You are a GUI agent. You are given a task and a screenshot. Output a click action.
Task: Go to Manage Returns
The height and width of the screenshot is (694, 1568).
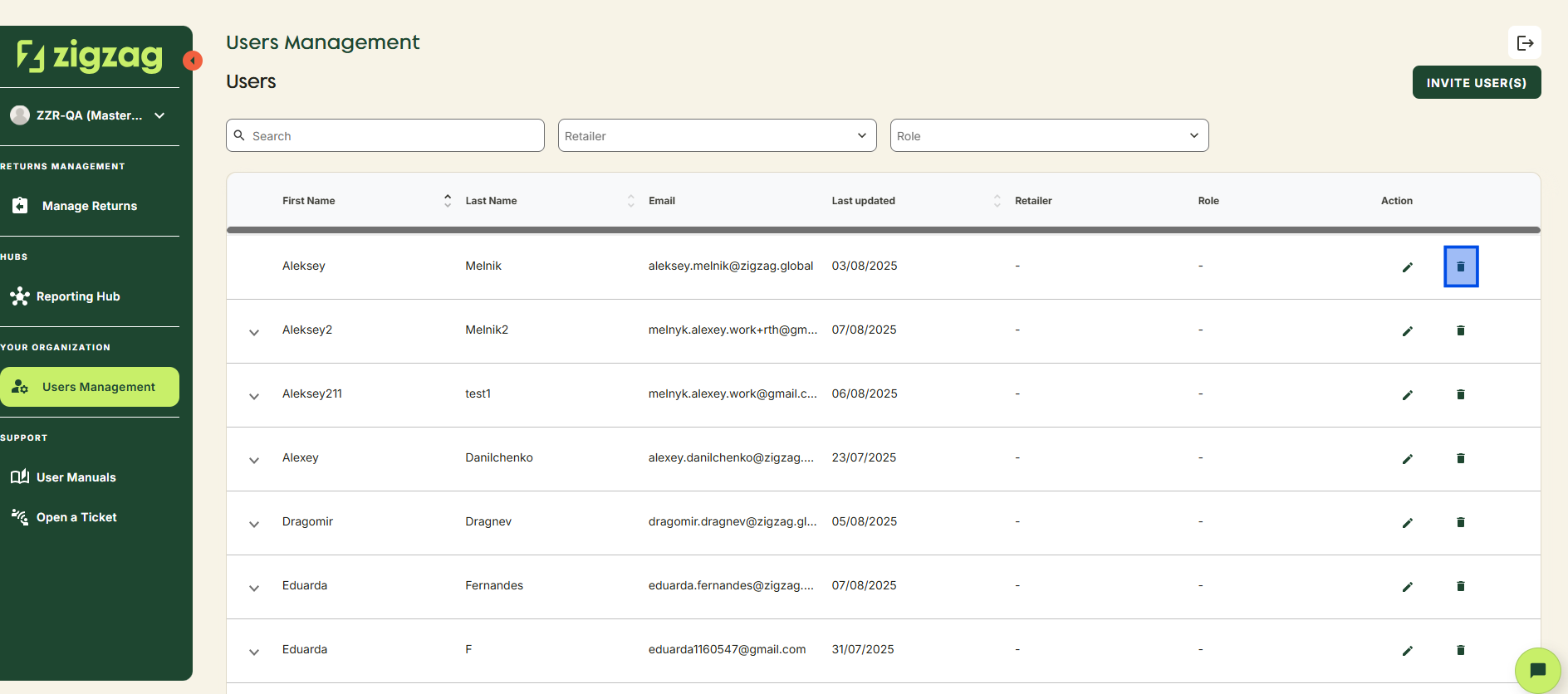[89, 206]
